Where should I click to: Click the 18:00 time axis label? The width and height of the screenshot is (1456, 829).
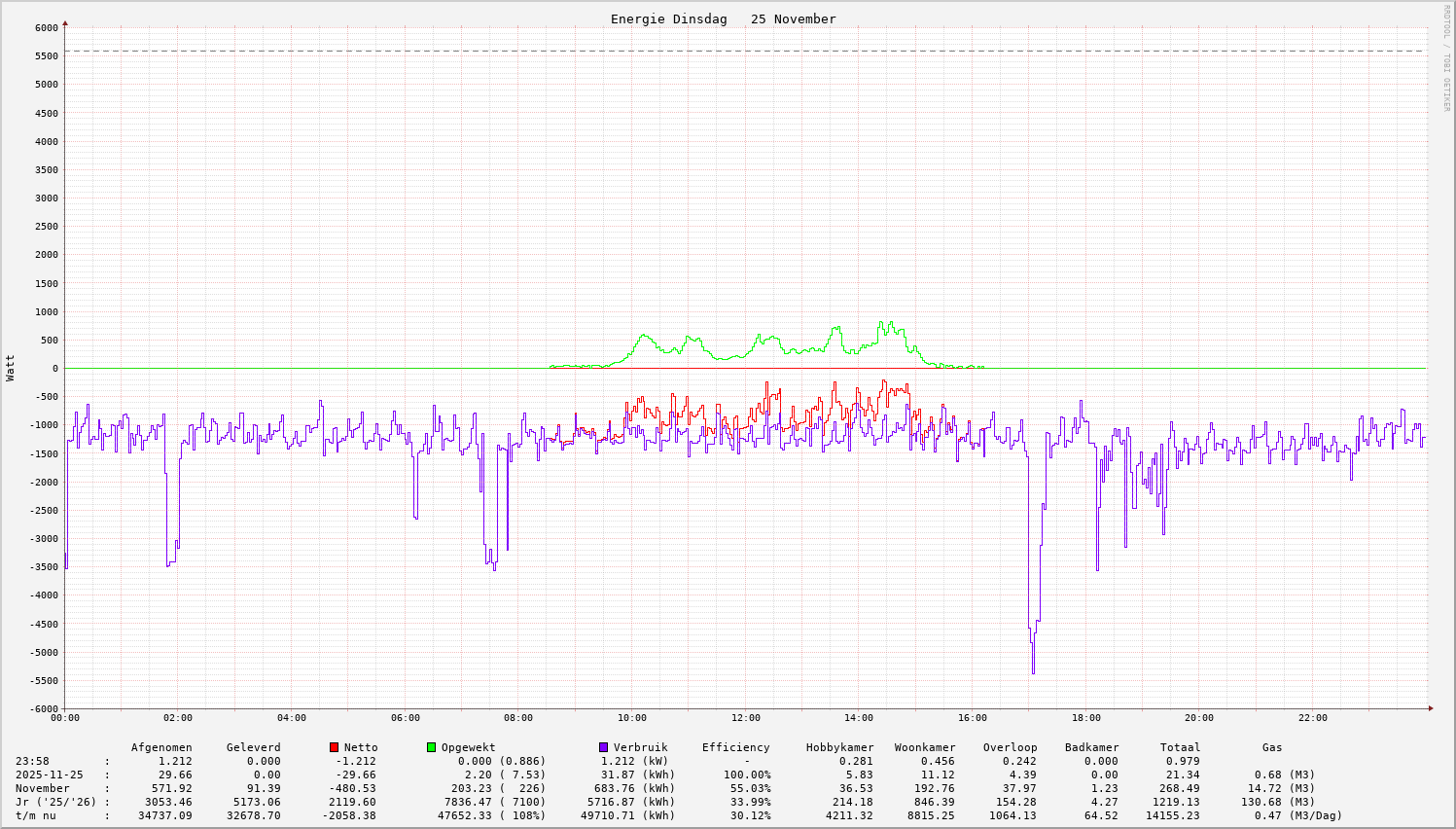tap(1085, 718)
